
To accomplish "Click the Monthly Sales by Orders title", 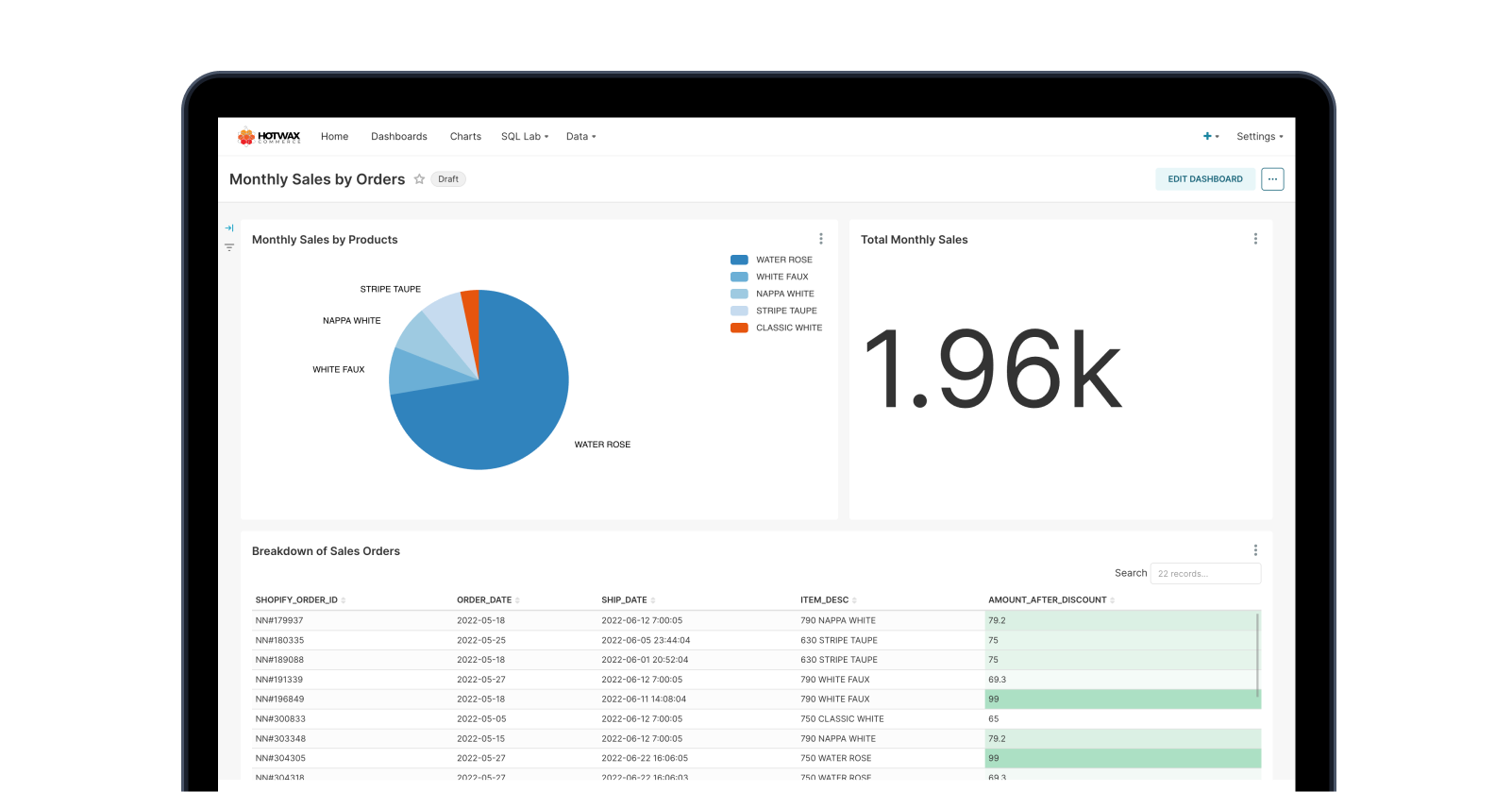I will (x=317, y=179).
